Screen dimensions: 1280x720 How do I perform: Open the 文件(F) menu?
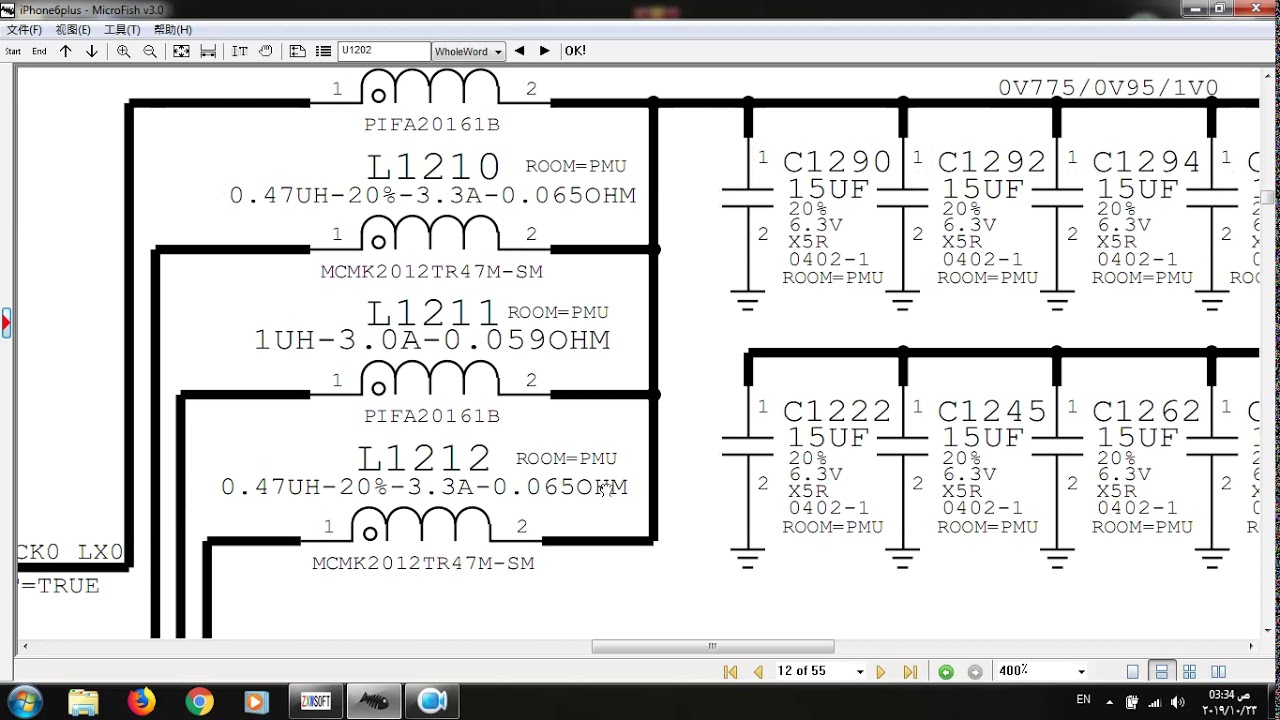point(24,30)
